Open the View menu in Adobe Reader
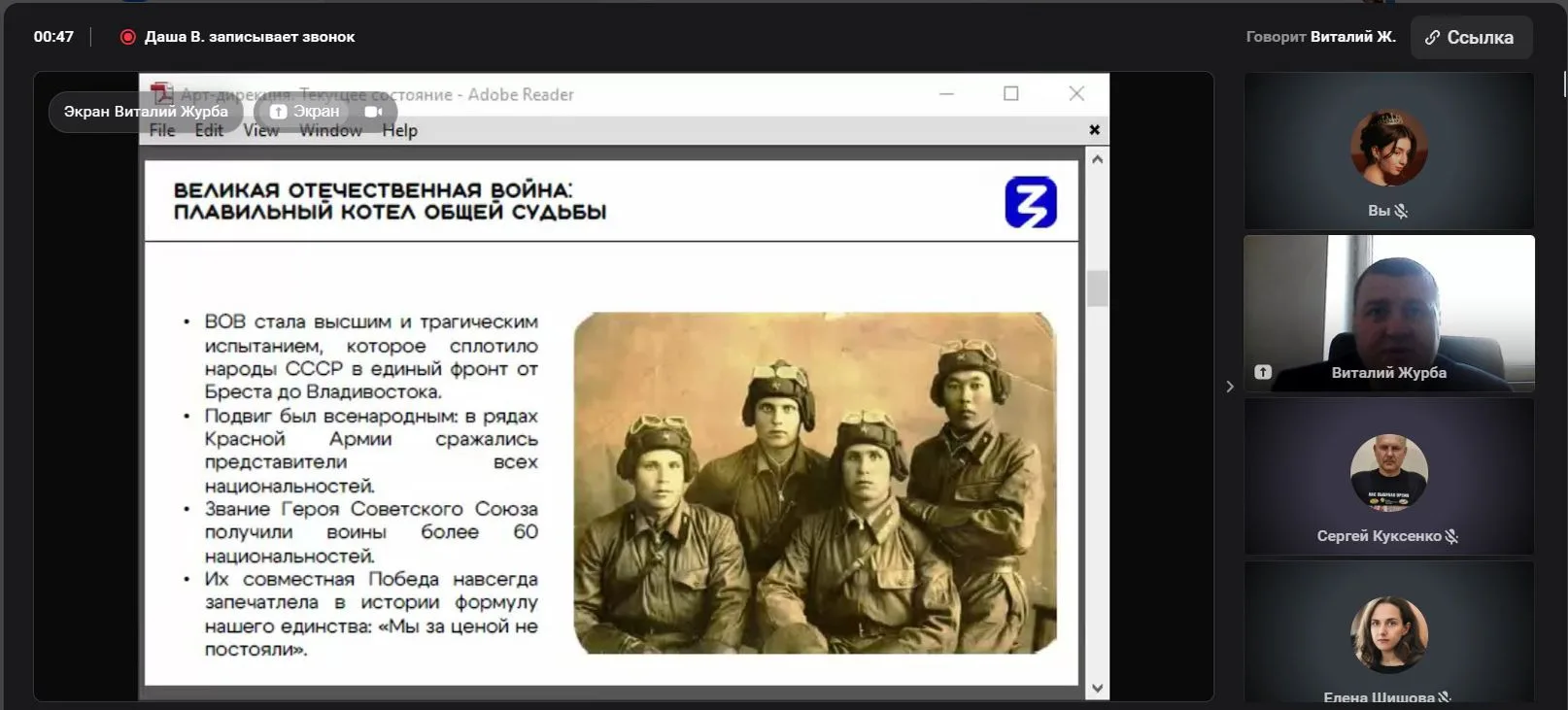 (260, 130)
